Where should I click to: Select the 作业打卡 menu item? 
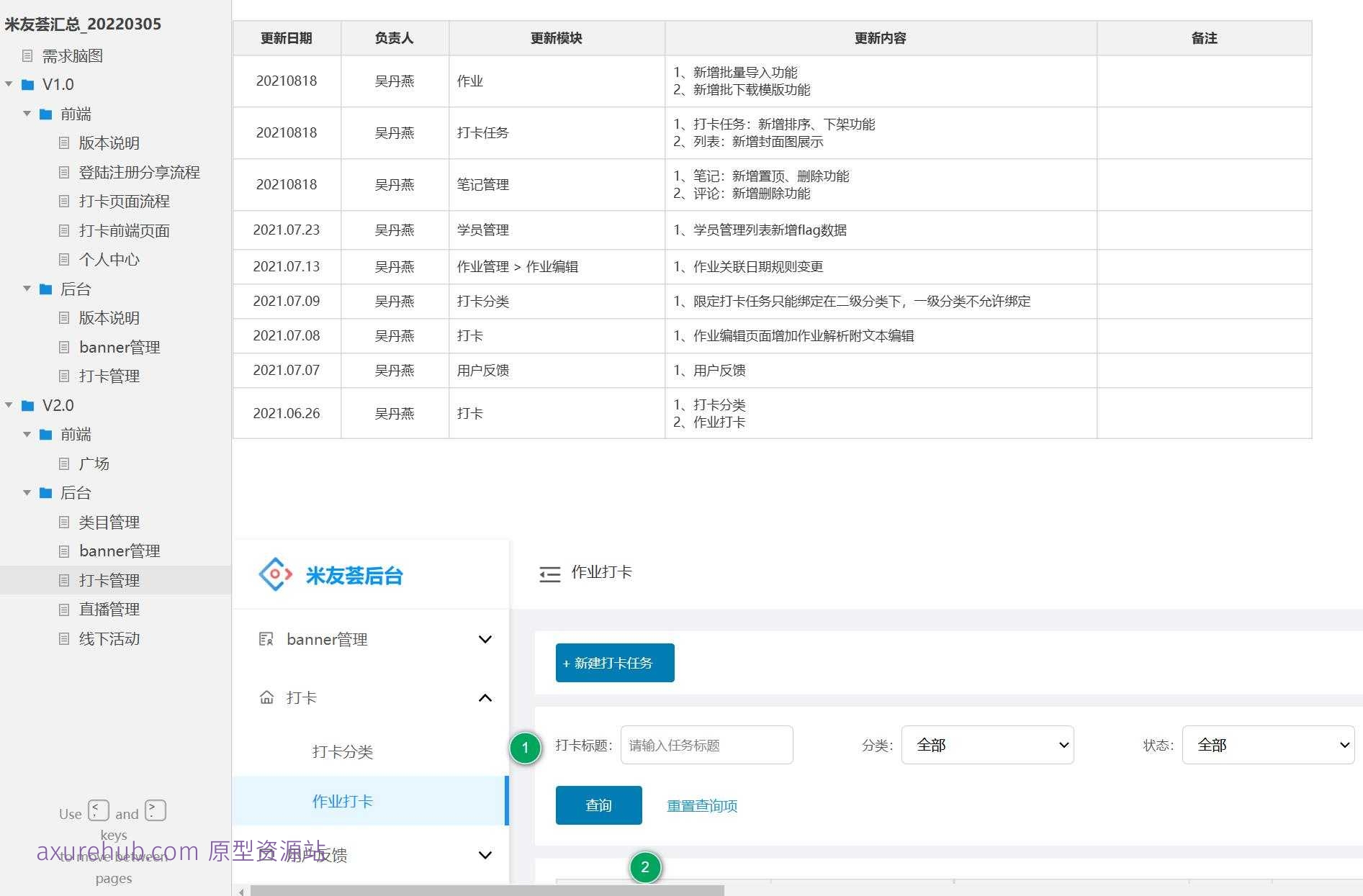pyautogui.click(x=342, y=801)
